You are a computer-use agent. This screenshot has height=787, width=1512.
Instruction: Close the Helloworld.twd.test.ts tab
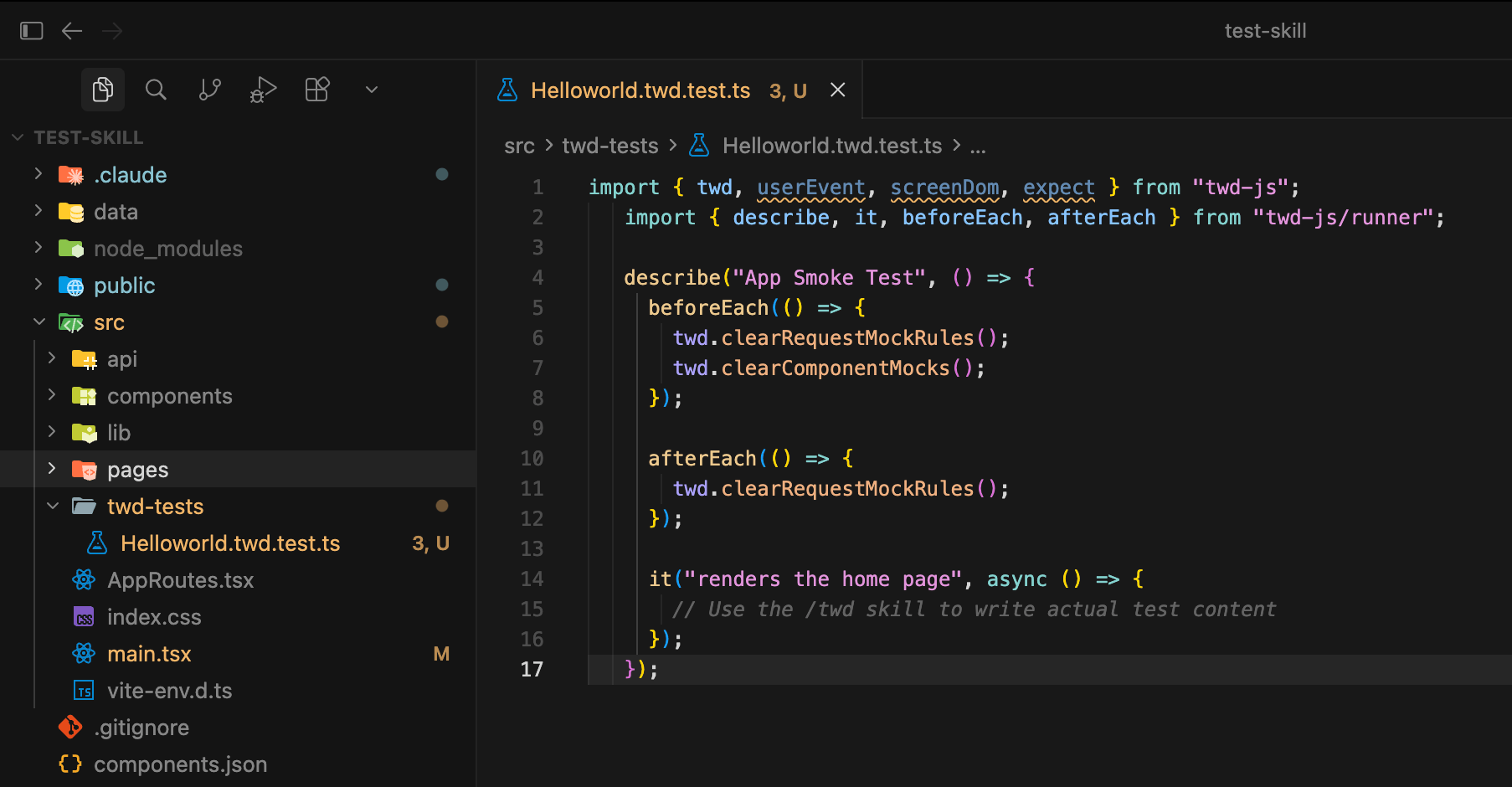point(837,90)
